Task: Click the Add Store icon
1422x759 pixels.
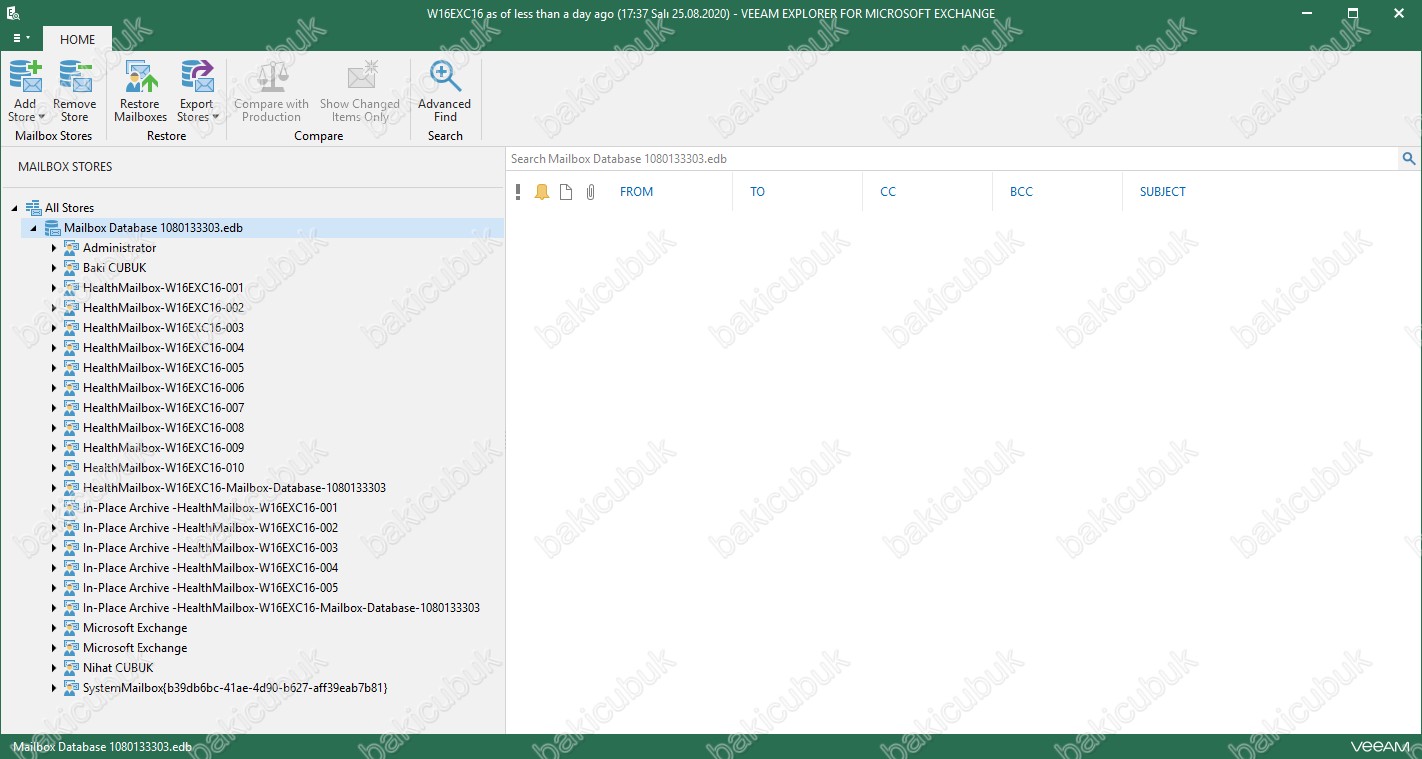Action: tap(25, 77)
